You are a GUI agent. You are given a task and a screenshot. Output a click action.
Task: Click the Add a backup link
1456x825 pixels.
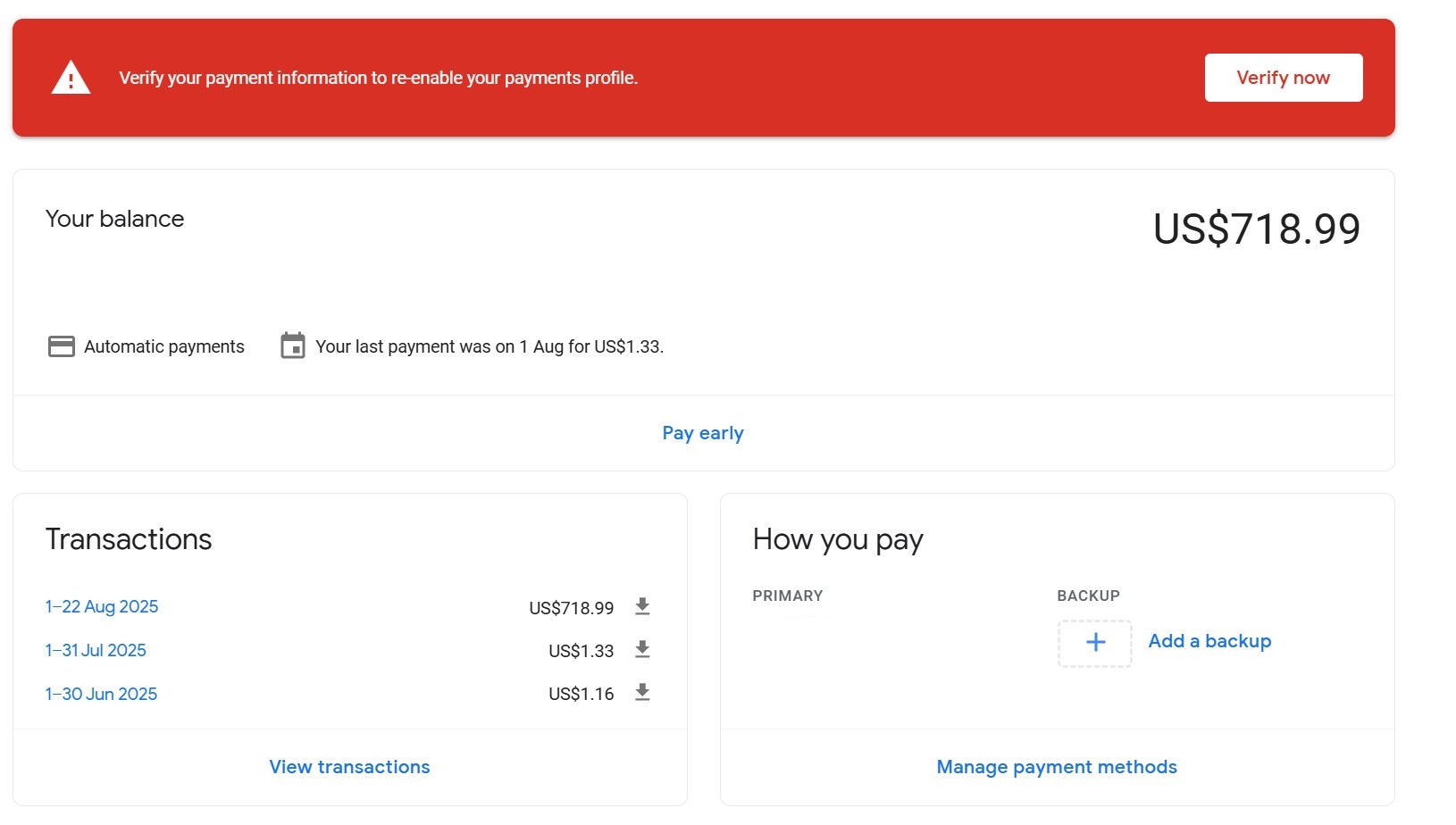tap(1209, 641)
